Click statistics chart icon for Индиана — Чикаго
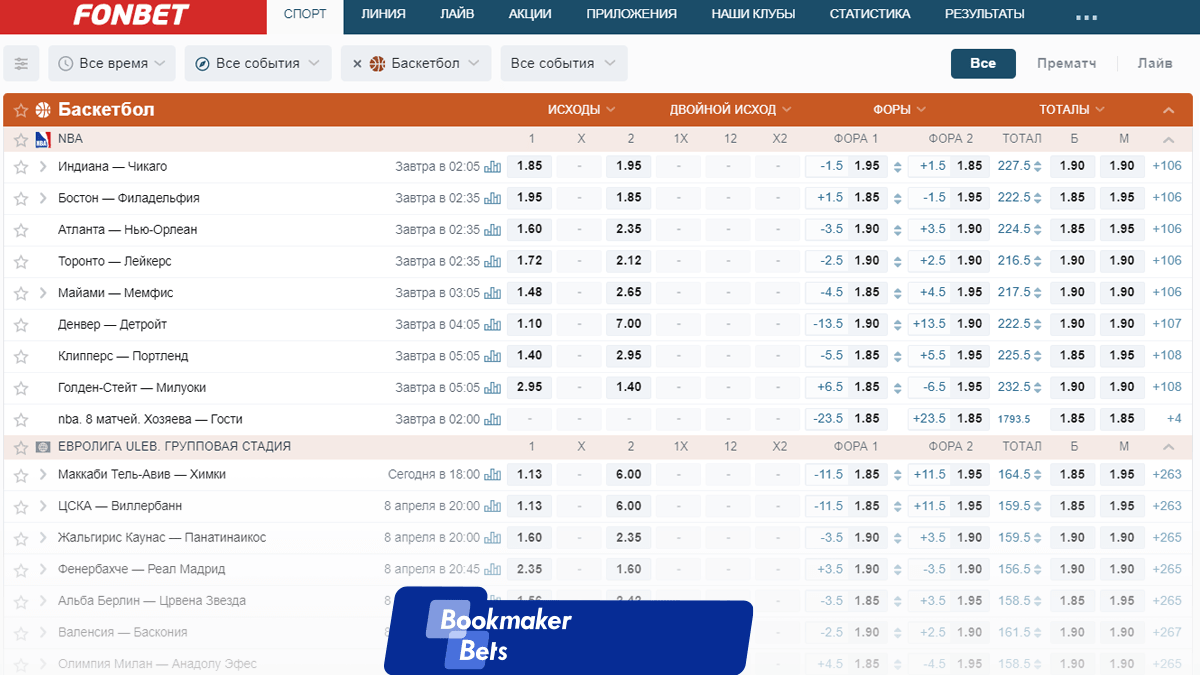The height and width of the screenshot is (675, 1200). tap(492, 167)
